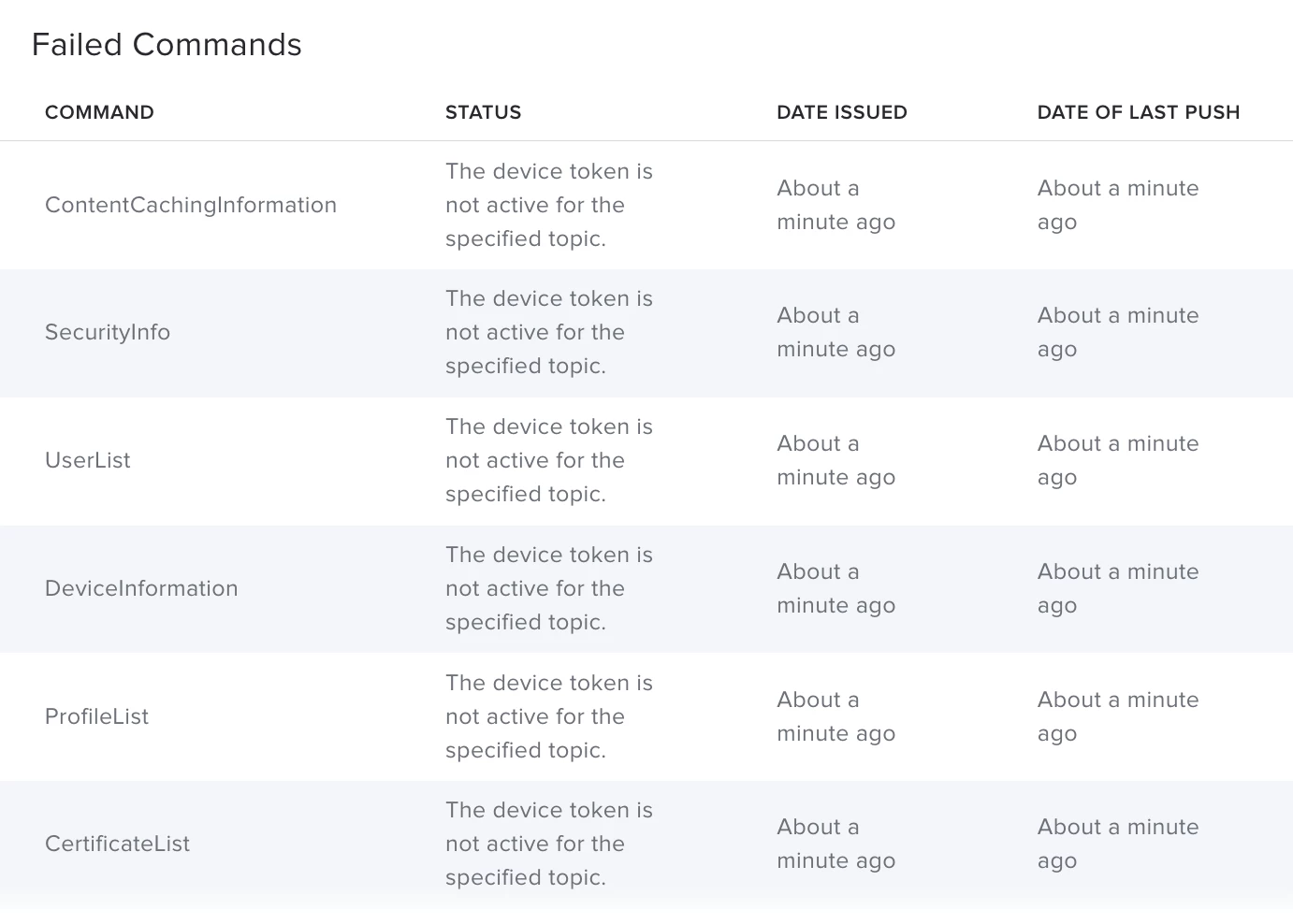1293x924 pixels.
Task: Click the DeviceInformation date issued value
Action: (x=836, y=588)
